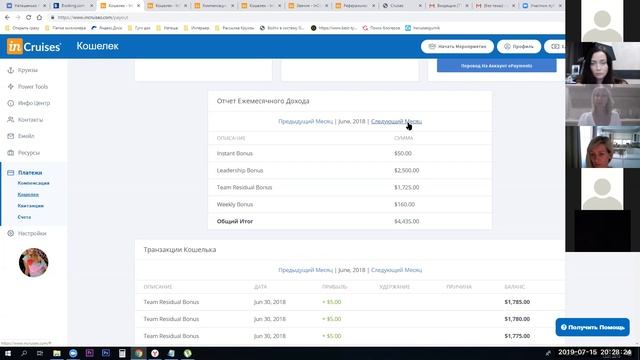Go to browser home page
Viewport: 640px width, 360px height.
coord(39,18)
